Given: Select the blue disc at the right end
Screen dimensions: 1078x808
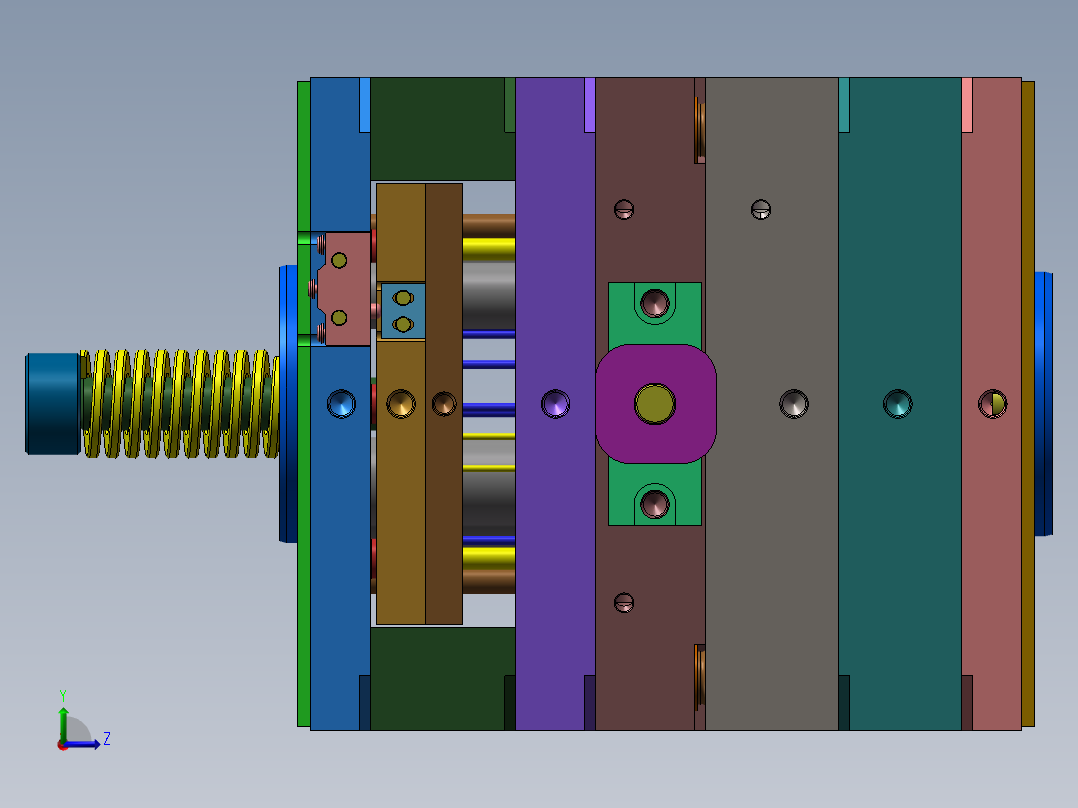Looking at the screenshot, I should click(1044, 404).
